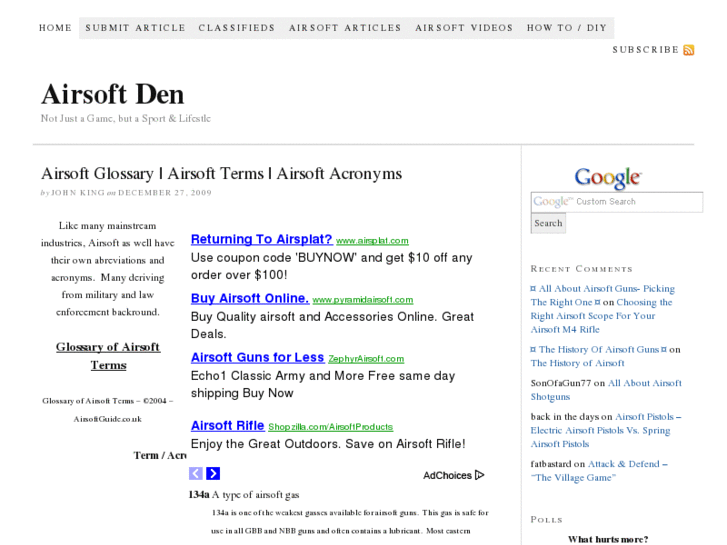Visit the Shopzilla.com/AirsoftProducts ad URL
Viewport: 727px width, 545px height.
click(x=331, y=427)
